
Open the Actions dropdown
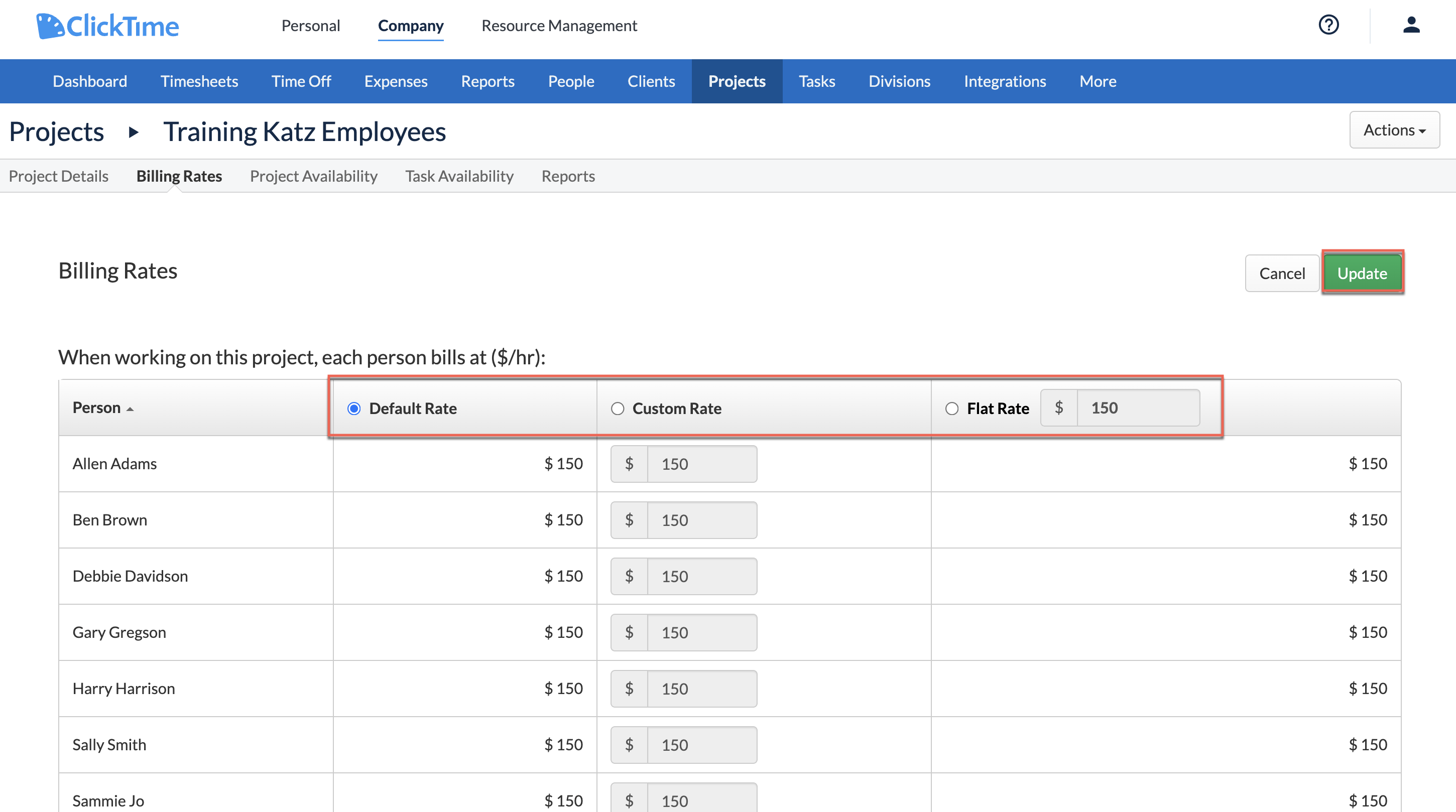[1394, 130]
